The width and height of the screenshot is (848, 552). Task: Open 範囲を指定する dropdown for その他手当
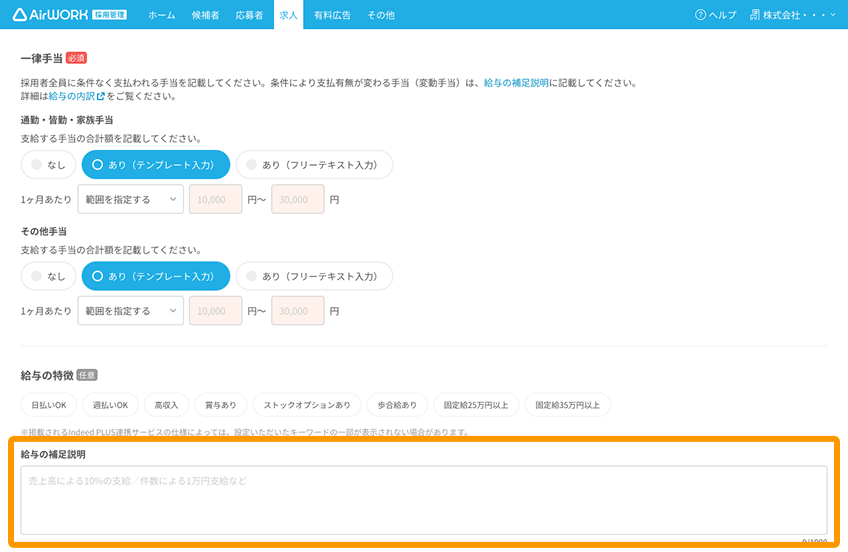coord(130,310)
